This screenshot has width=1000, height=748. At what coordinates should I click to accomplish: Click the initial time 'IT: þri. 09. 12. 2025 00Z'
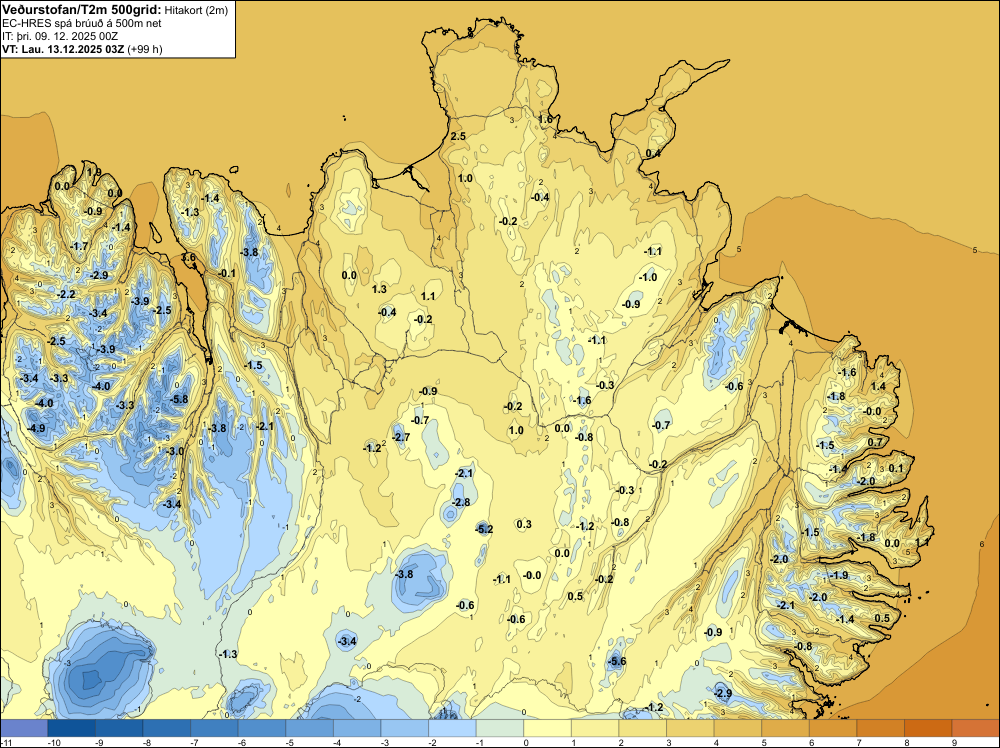pyautogui.click(x=60, y=36)
